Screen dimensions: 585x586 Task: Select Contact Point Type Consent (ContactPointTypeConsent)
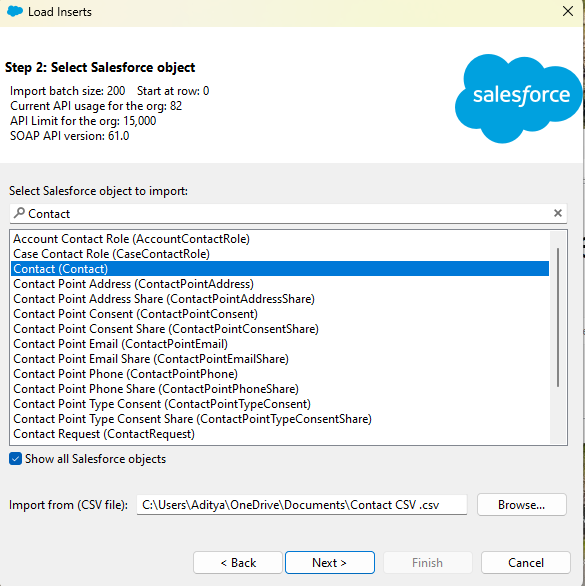tap(280, 404)
